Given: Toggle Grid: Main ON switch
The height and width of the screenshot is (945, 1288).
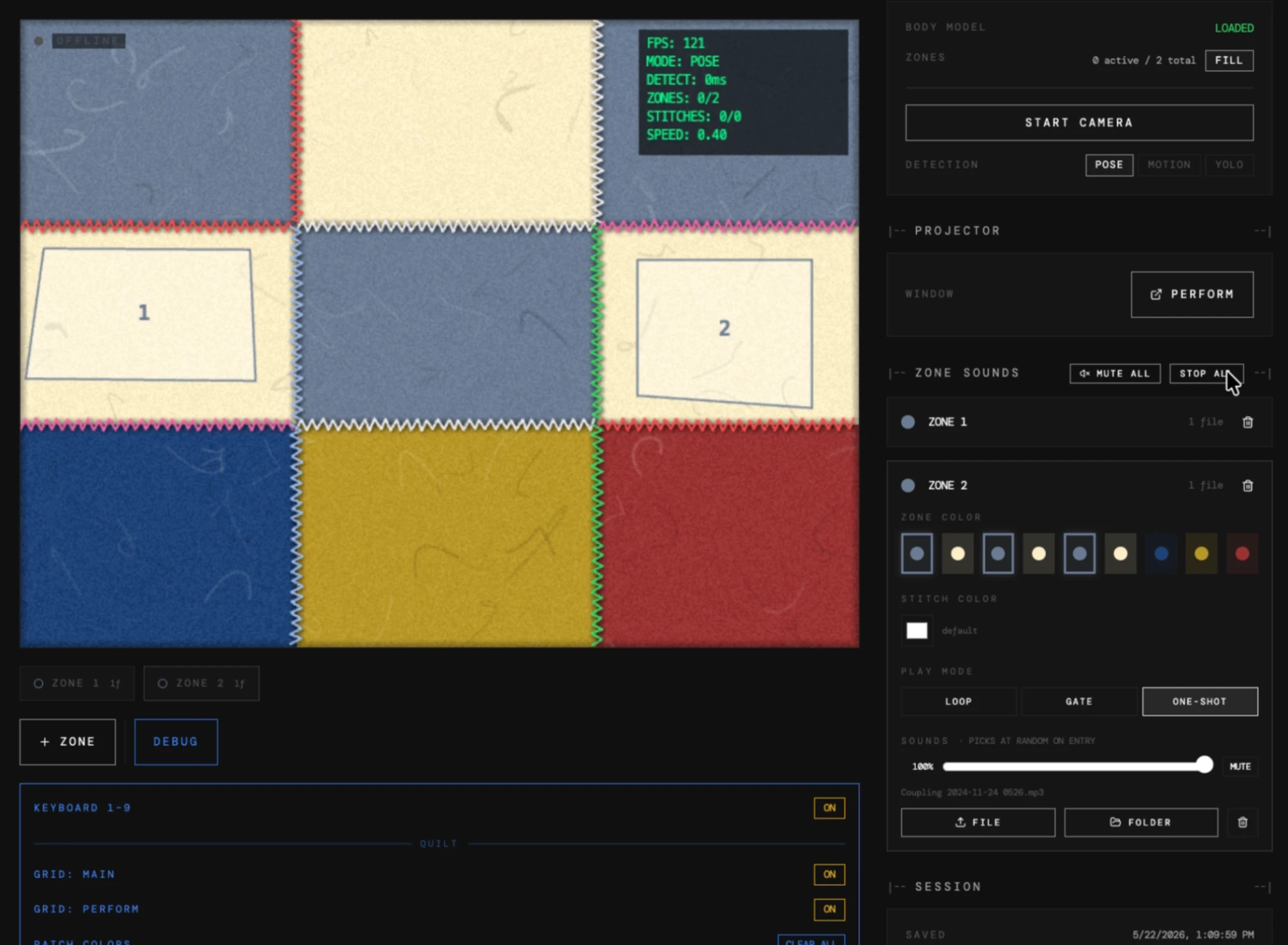Looking at the screenshot, I should click(x=829, y=874).
